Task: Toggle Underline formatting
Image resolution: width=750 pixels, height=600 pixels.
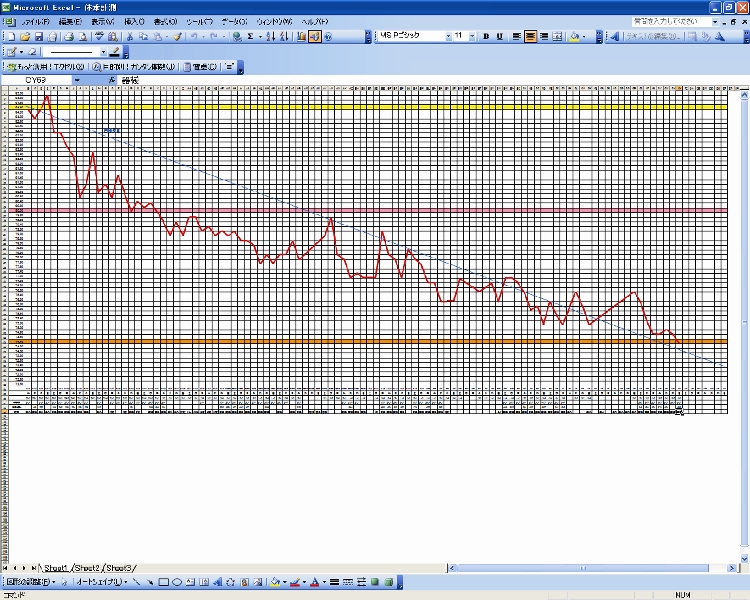Action: [x=500, y=36]
